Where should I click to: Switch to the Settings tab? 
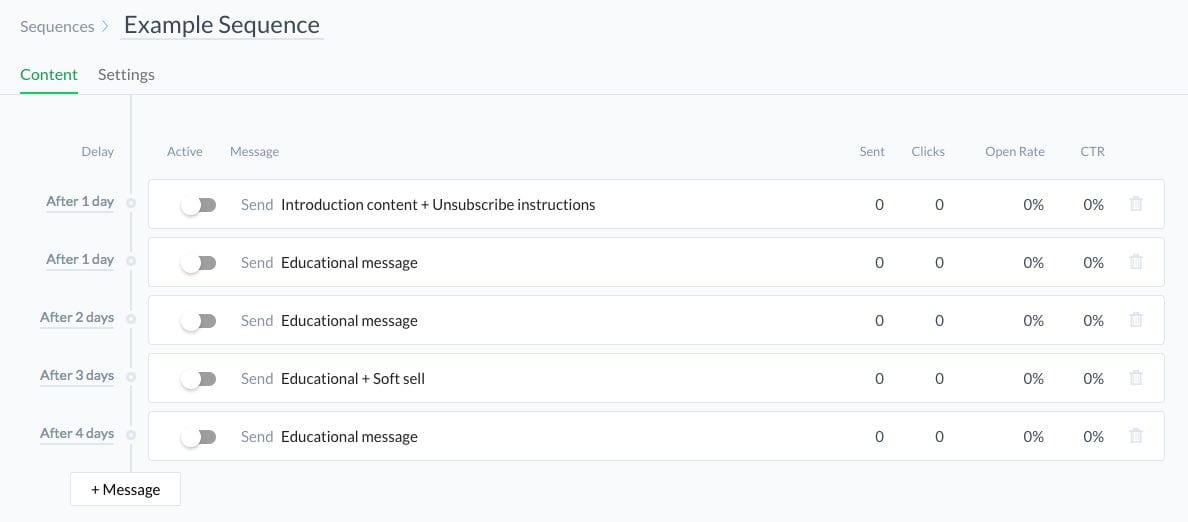(127, 74)
